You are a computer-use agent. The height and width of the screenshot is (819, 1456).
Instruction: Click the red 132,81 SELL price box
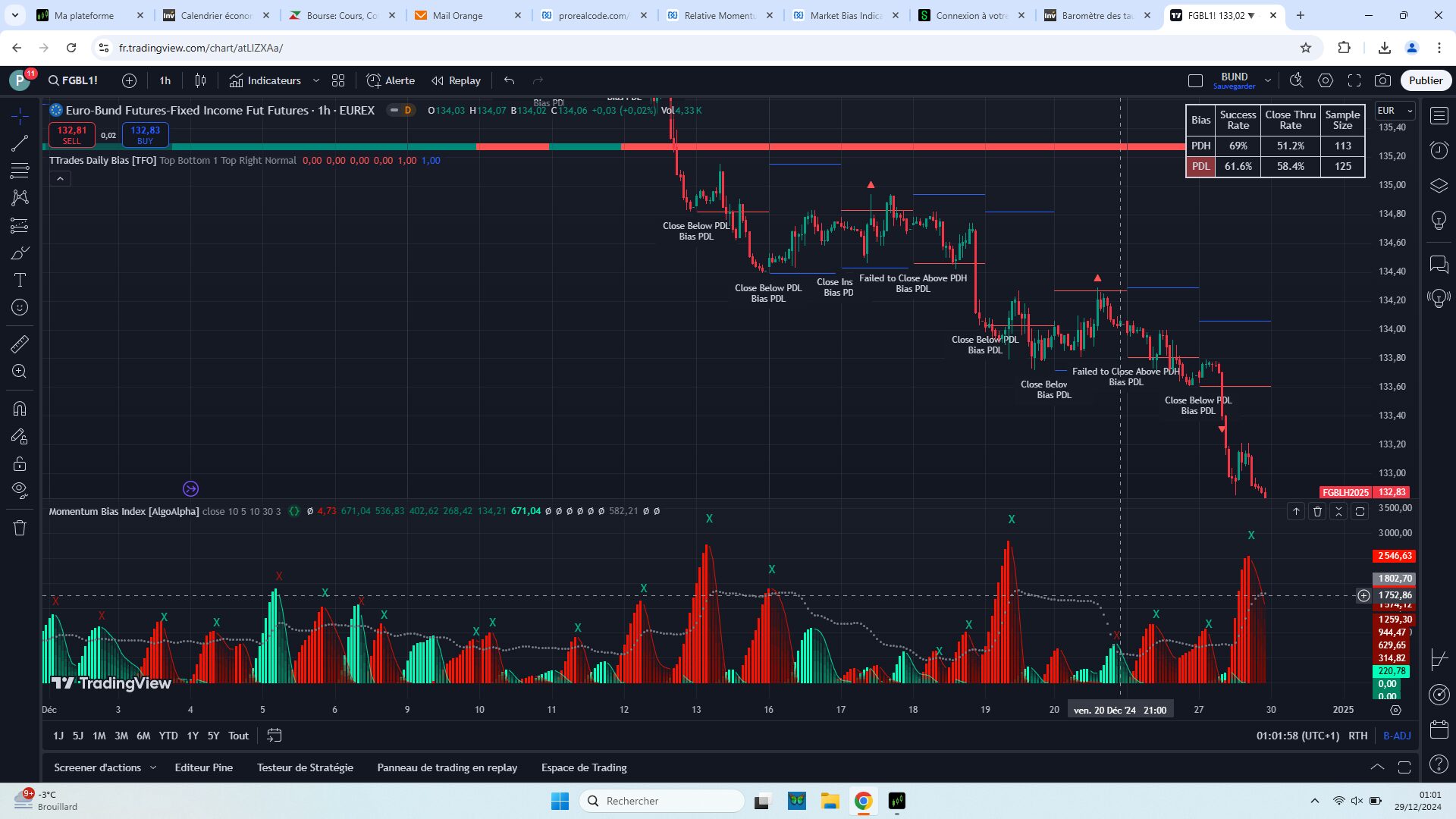72,134
